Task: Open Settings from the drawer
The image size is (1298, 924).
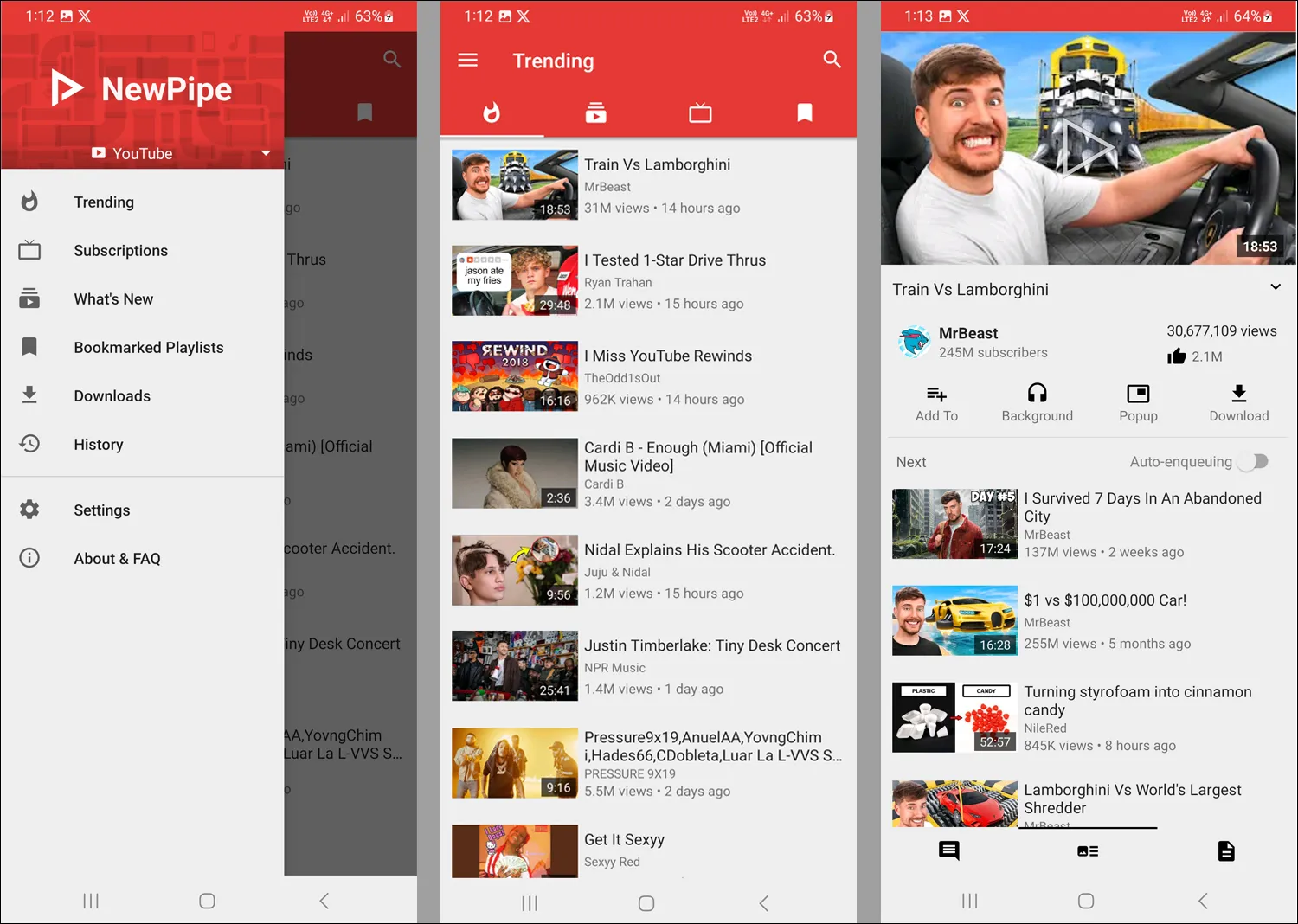Action: pos(101,510)
